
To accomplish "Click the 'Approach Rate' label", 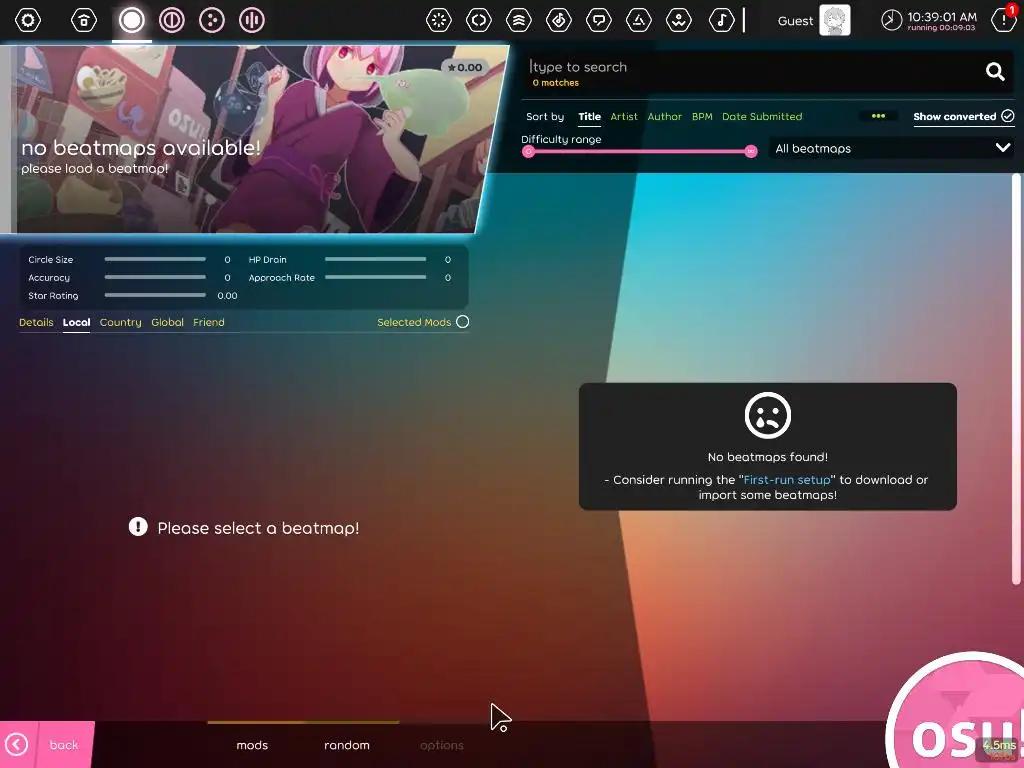I will (x=281, y=278).
